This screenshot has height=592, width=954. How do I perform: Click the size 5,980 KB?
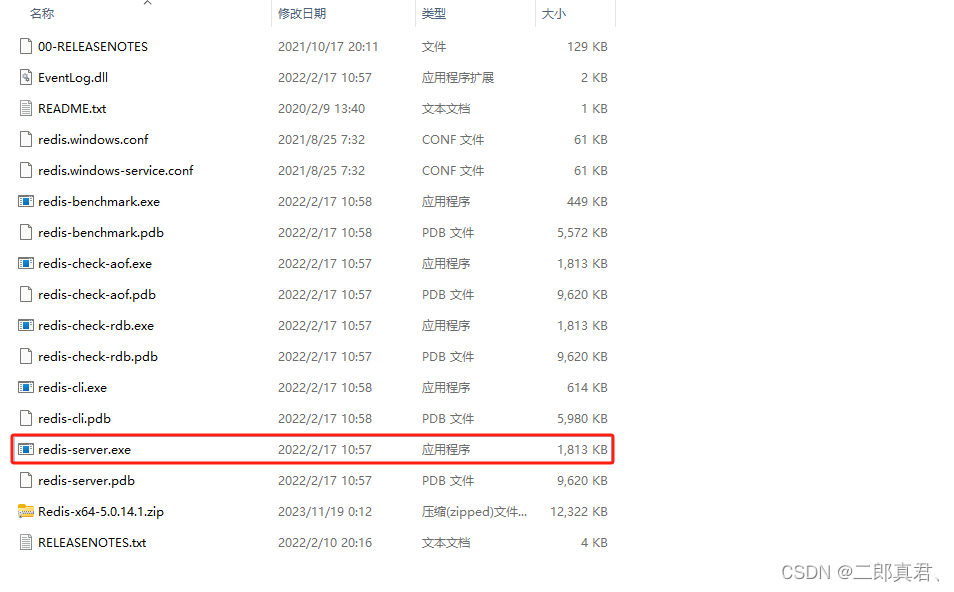[582, 419]
